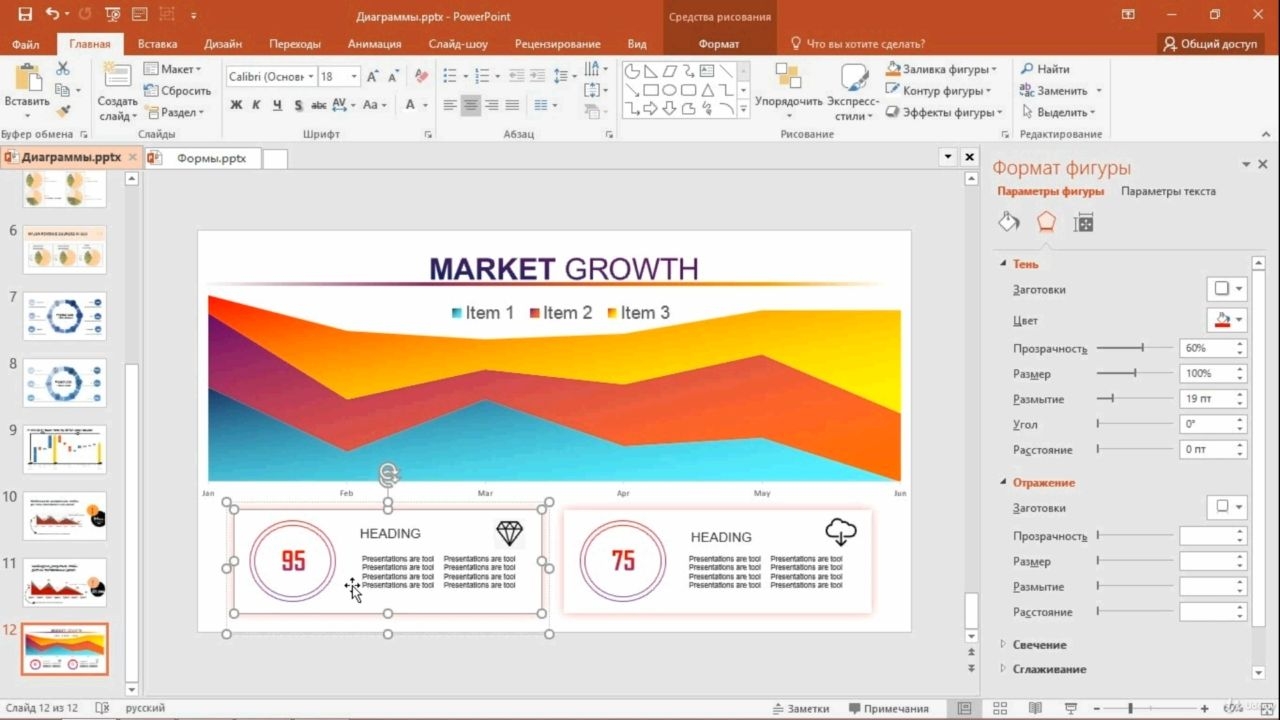Open the Effects pentagon icon in Format Shape

click(1046, 222)
